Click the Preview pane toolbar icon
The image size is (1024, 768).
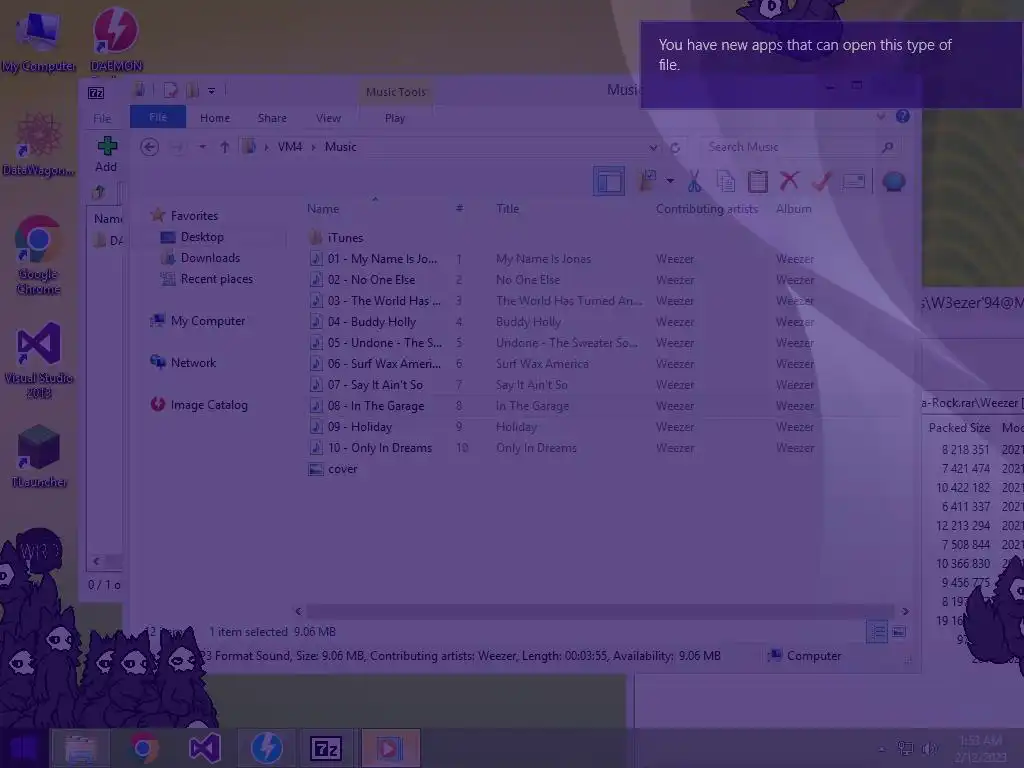609,182
